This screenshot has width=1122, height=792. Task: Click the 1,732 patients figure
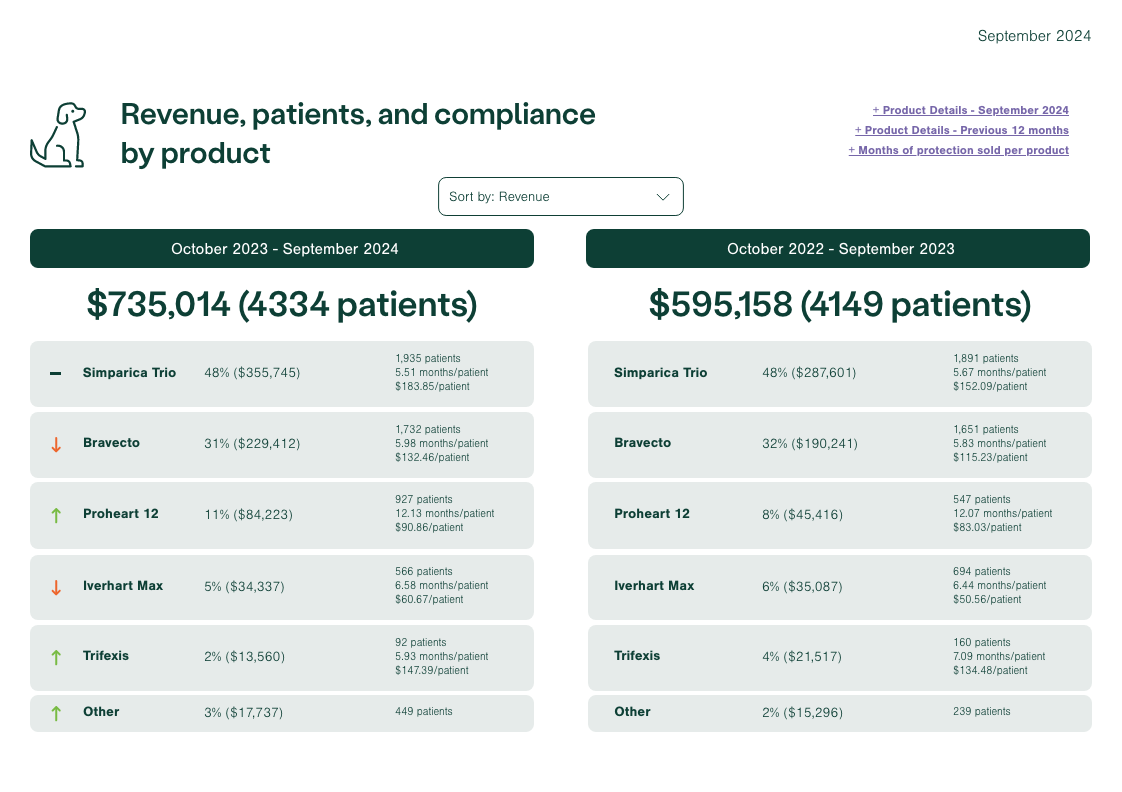click(428, 429)
